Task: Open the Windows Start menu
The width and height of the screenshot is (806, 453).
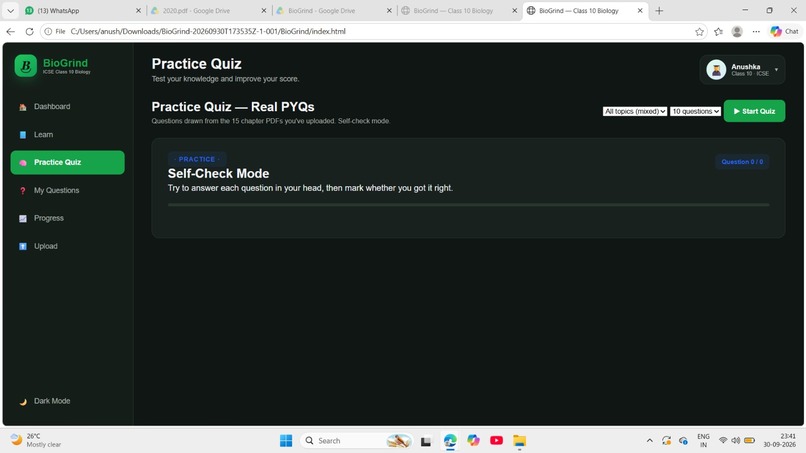Action: (286, 441)
